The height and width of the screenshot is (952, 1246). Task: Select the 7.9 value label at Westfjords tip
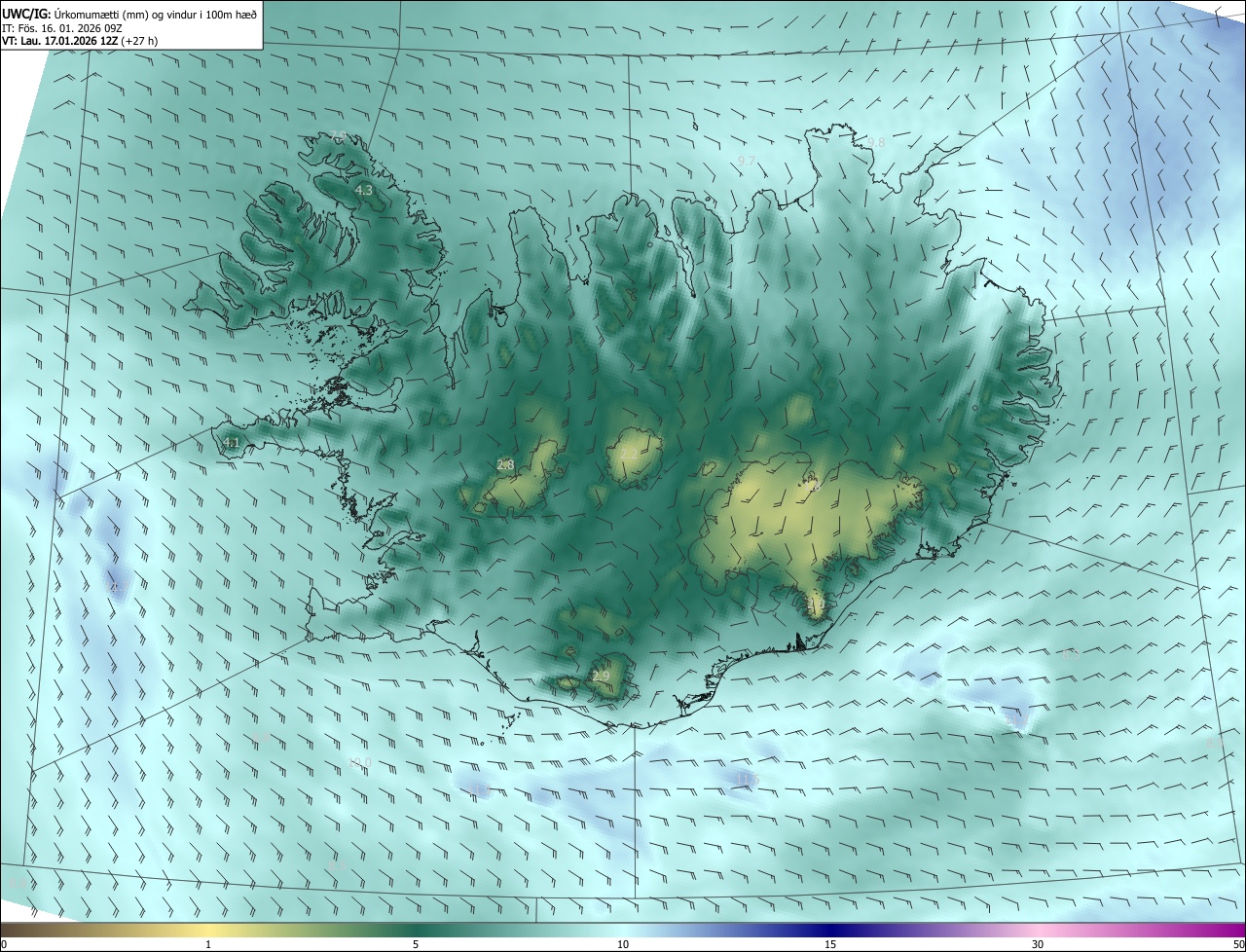pos(338,135)
